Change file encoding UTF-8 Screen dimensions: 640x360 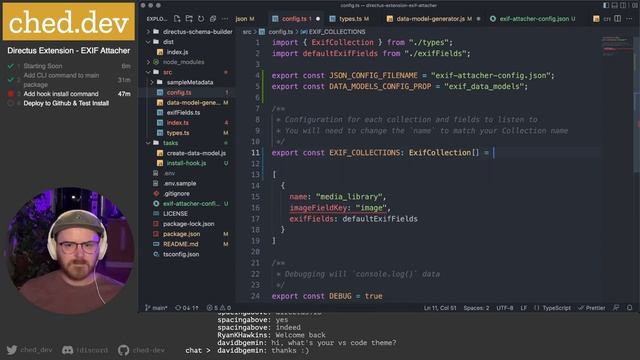click(x=504, y=308)
